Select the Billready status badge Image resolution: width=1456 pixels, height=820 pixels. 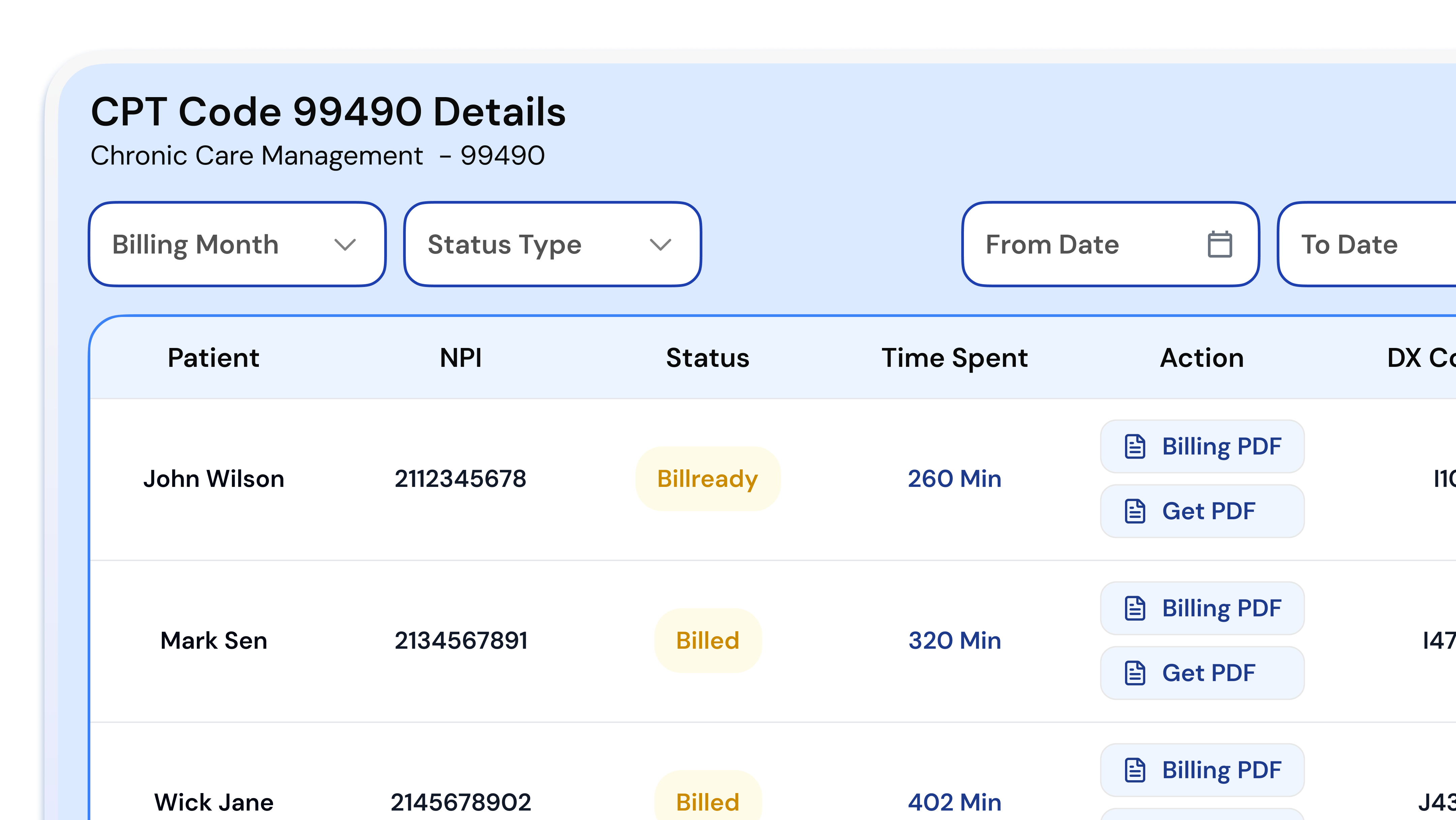pos(707,479)
